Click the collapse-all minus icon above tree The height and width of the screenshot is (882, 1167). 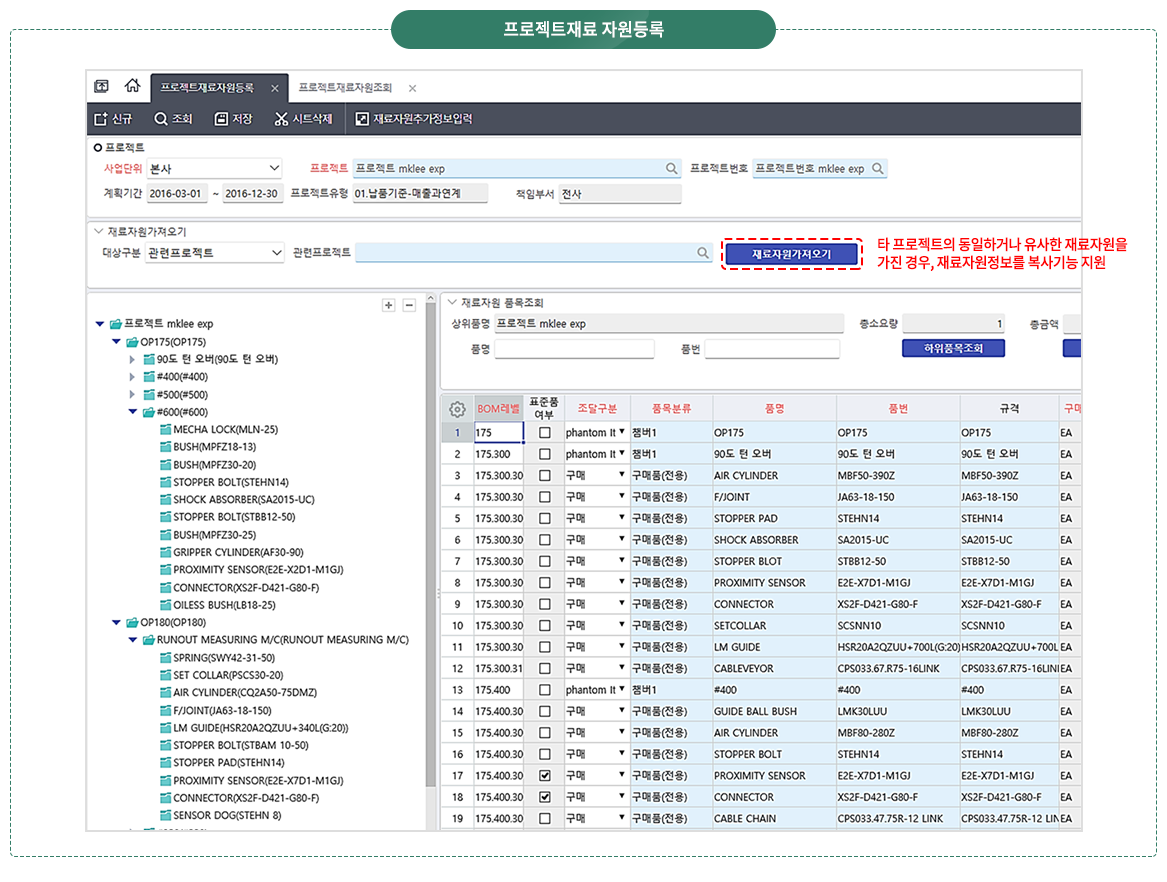pos(409,305)
